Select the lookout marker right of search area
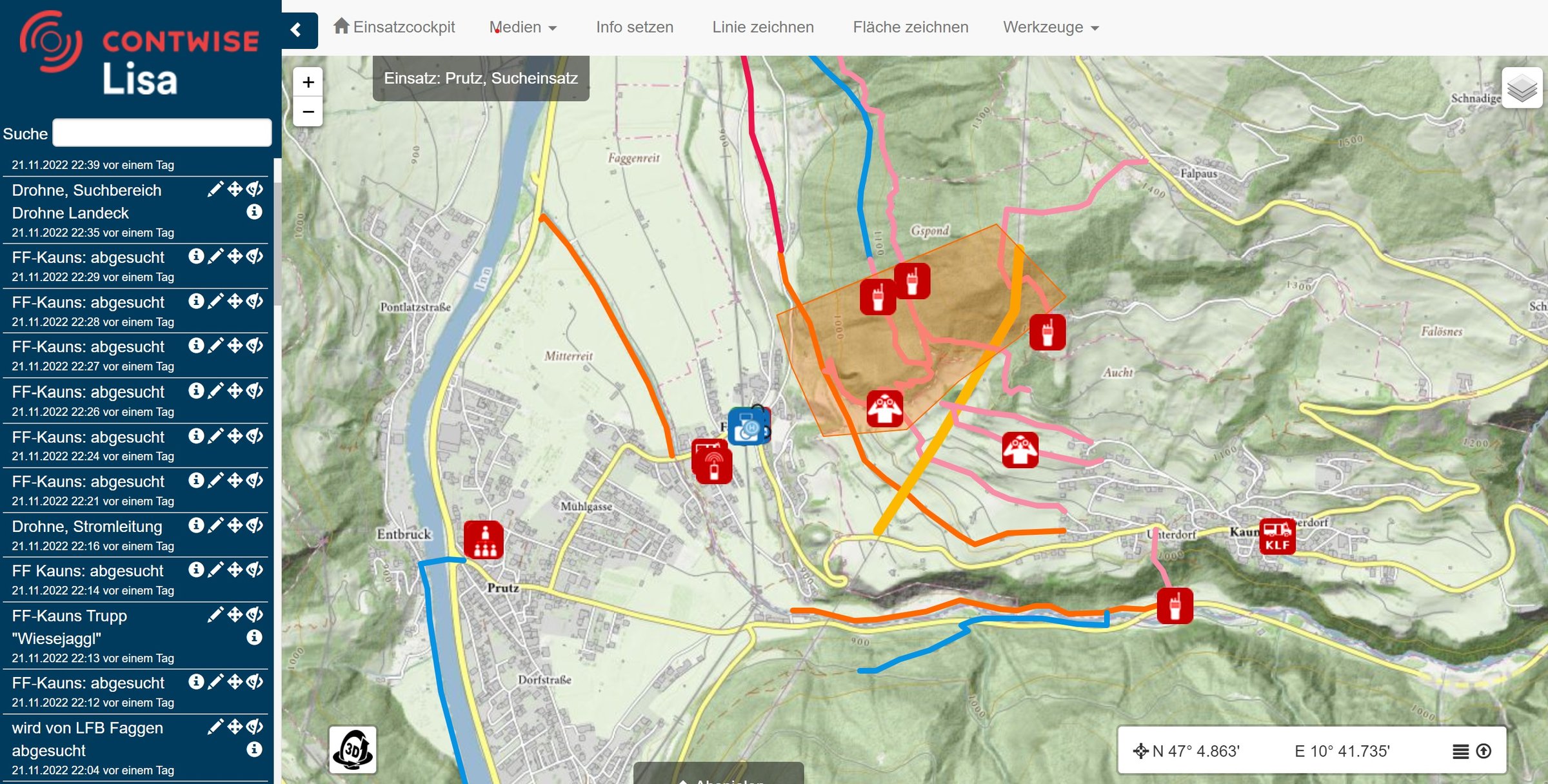The image size is (1548, 784). pos(1020,450)
